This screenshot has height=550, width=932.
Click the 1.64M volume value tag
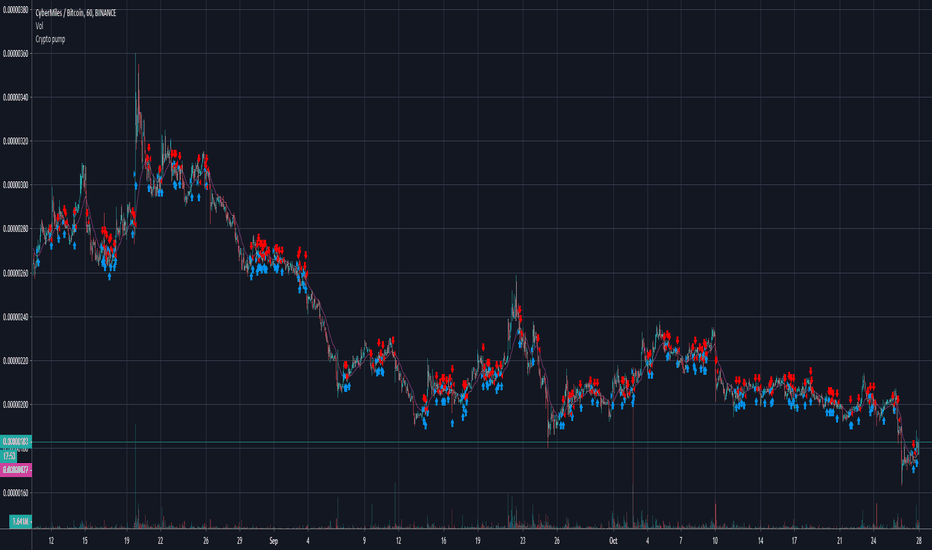[x=20, y=521]
